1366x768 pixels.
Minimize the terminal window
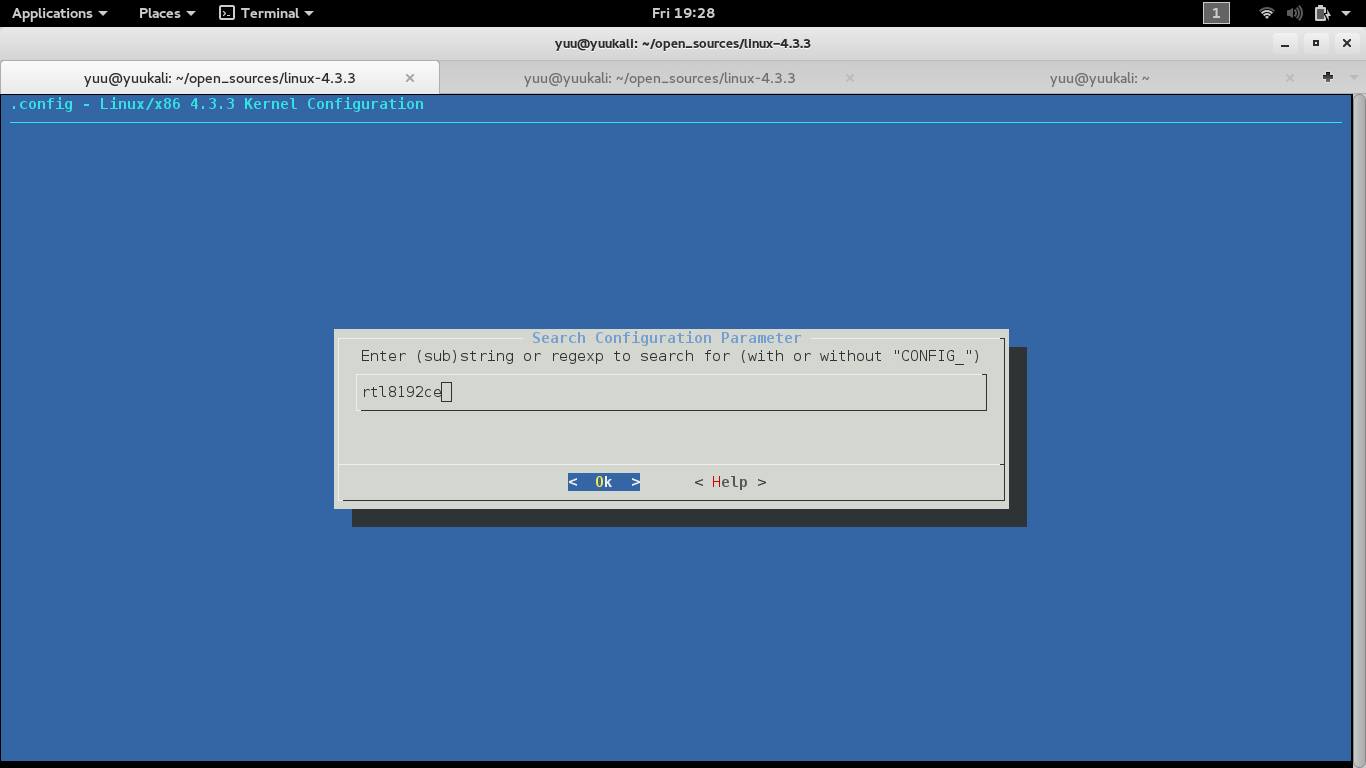pos(1286,43)
